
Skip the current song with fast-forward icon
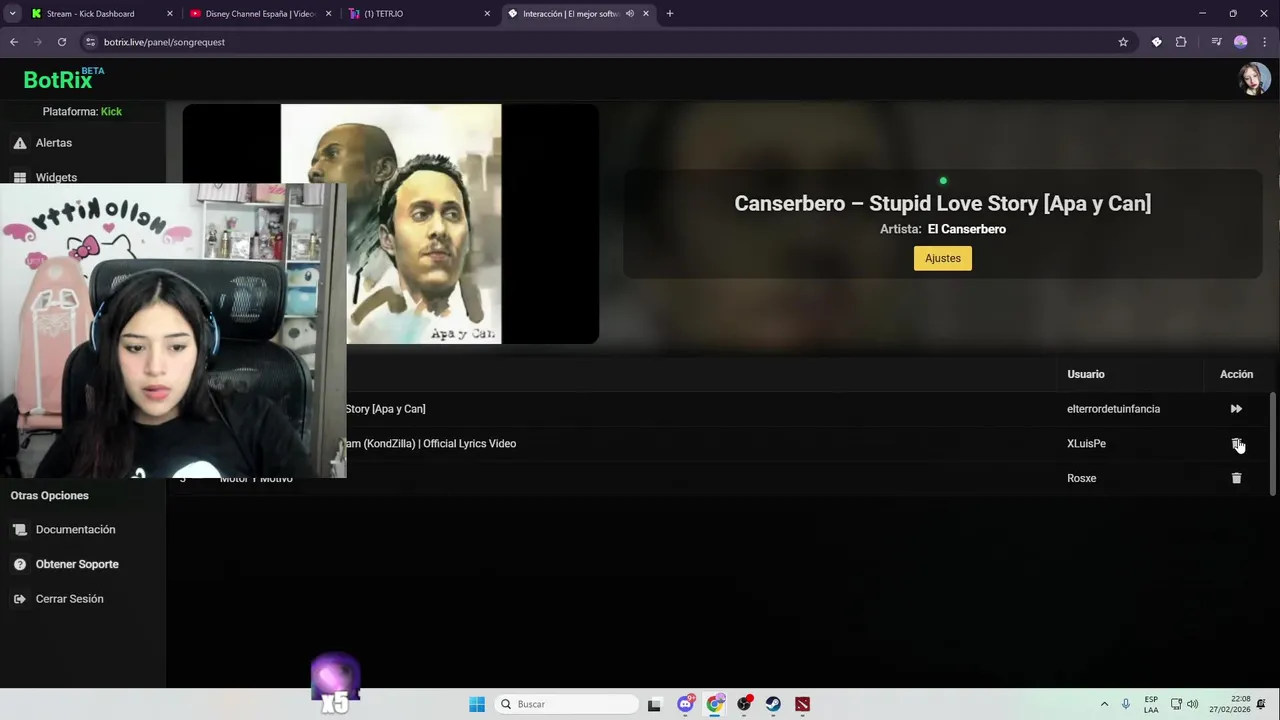(x=1236, y=409)
